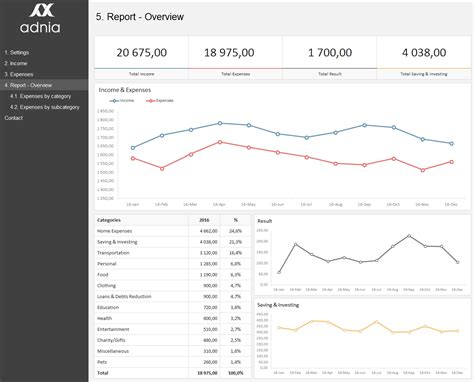This screenshot has height=382, width=474.
Task: Click the Categories column header
Action: tap(109, 220)
